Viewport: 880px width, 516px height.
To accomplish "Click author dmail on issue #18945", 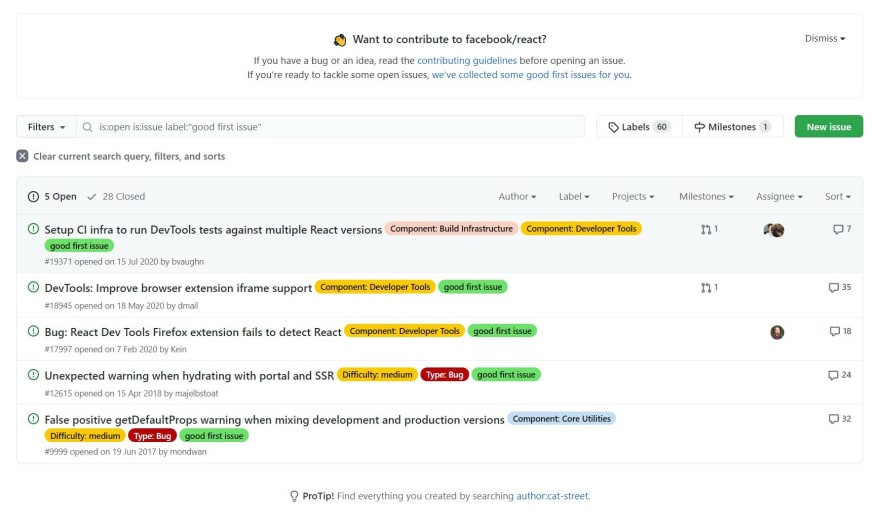I will tap(187, 305).
